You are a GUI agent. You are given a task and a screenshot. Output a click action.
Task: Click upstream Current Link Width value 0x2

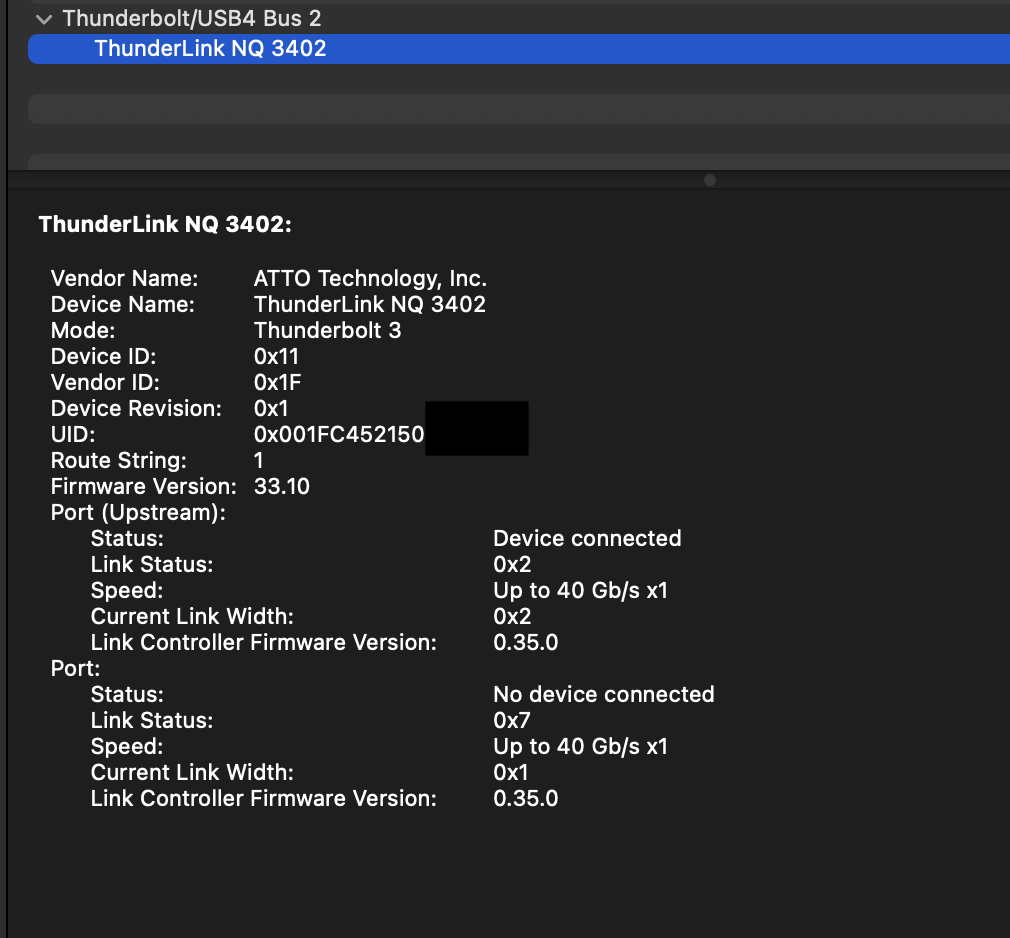(x=512, y=617)
